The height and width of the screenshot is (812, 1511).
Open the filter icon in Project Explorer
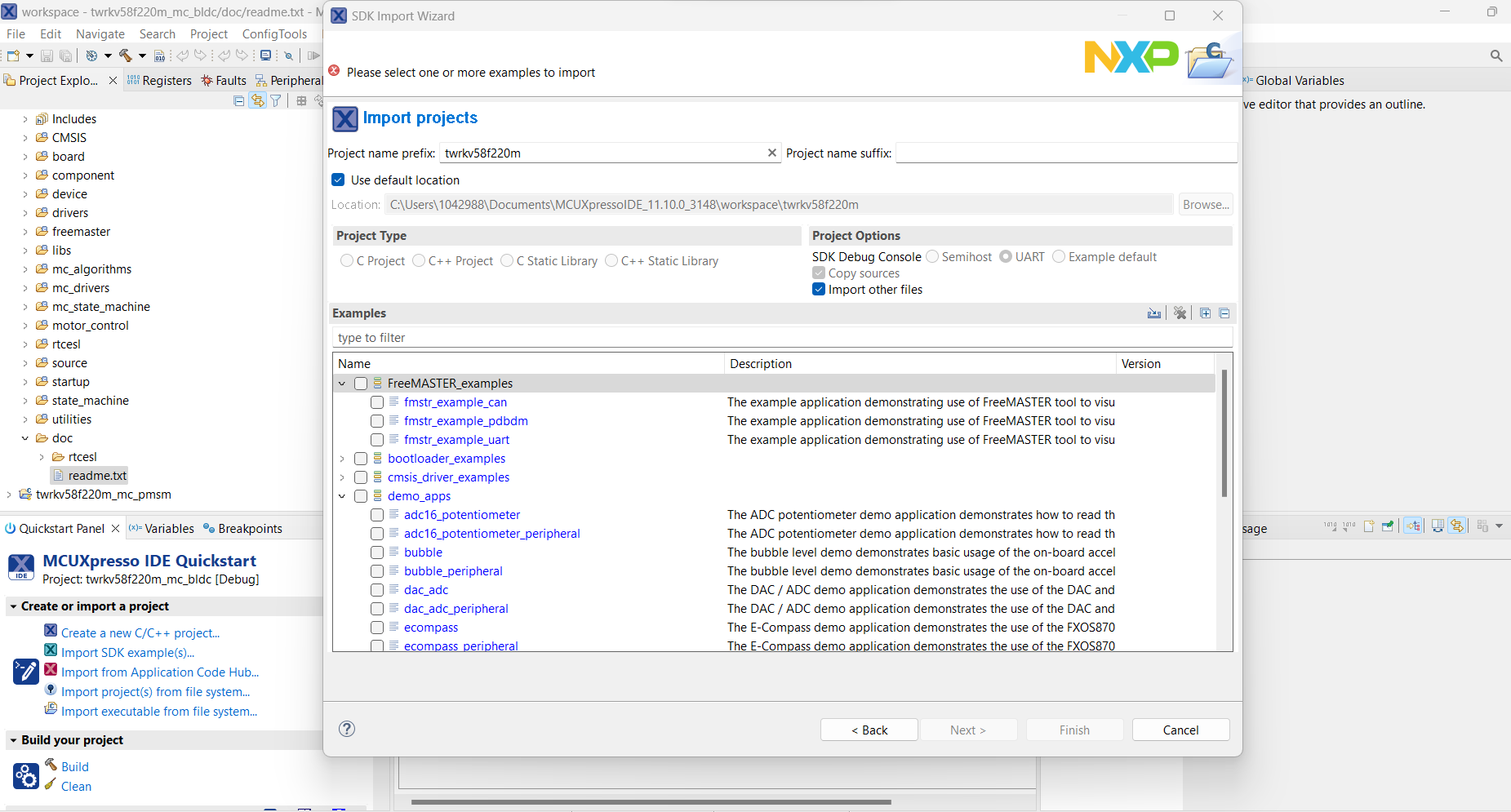pos(277,100)
